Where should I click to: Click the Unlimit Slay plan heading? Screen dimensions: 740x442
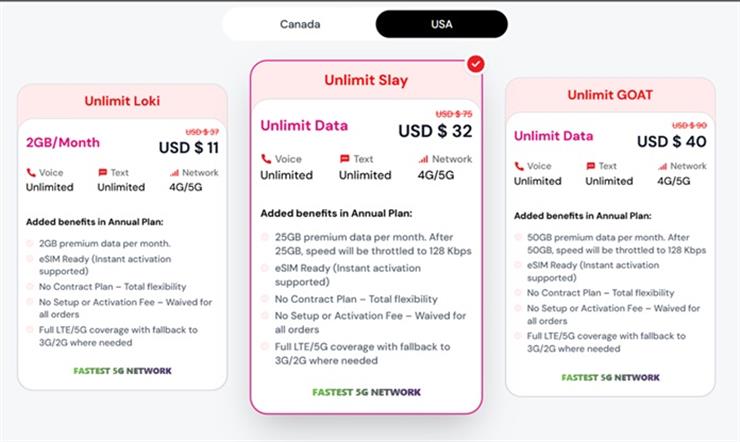click(x=365, y=80)
